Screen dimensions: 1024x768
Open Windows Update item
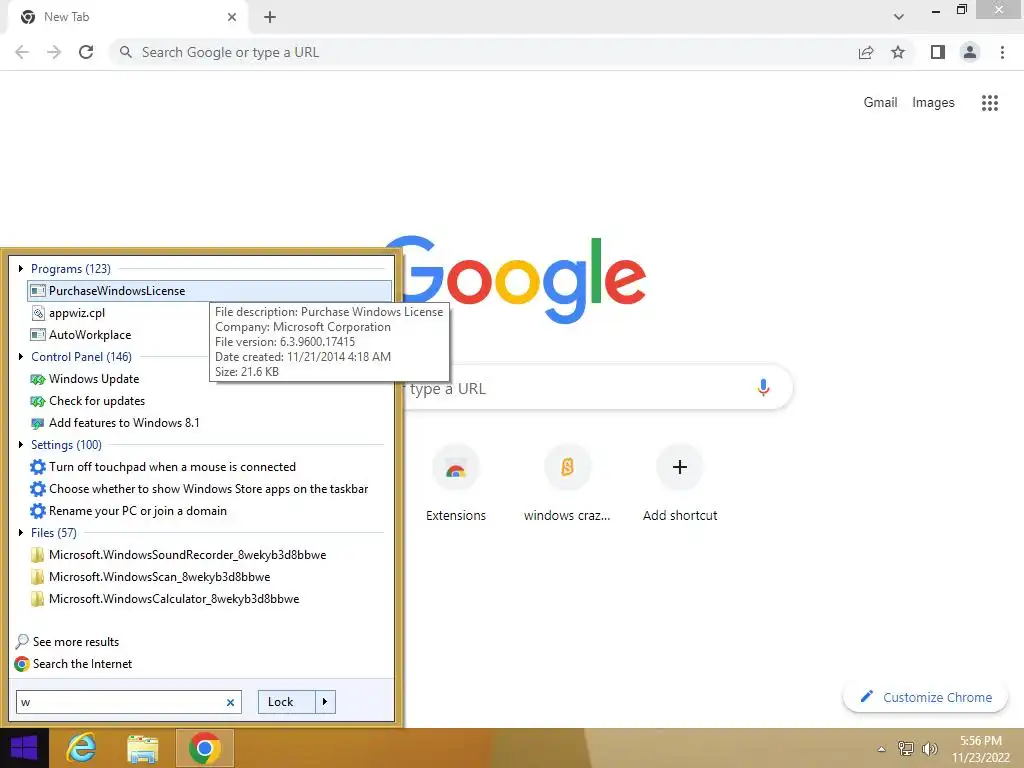(85, 379)
